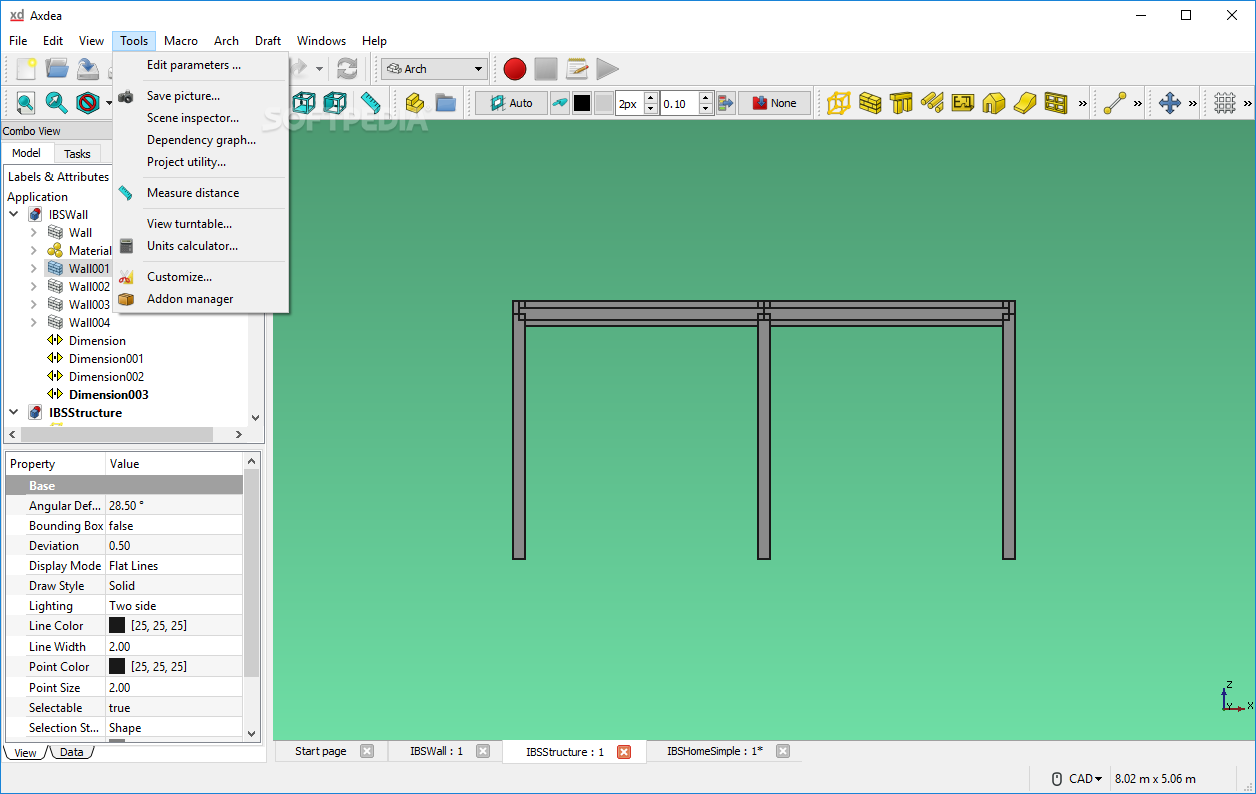The height and width of the screenshot is (794, 1256).
Task: Select Dimension003 in the model tree
Action: [108, 394]
